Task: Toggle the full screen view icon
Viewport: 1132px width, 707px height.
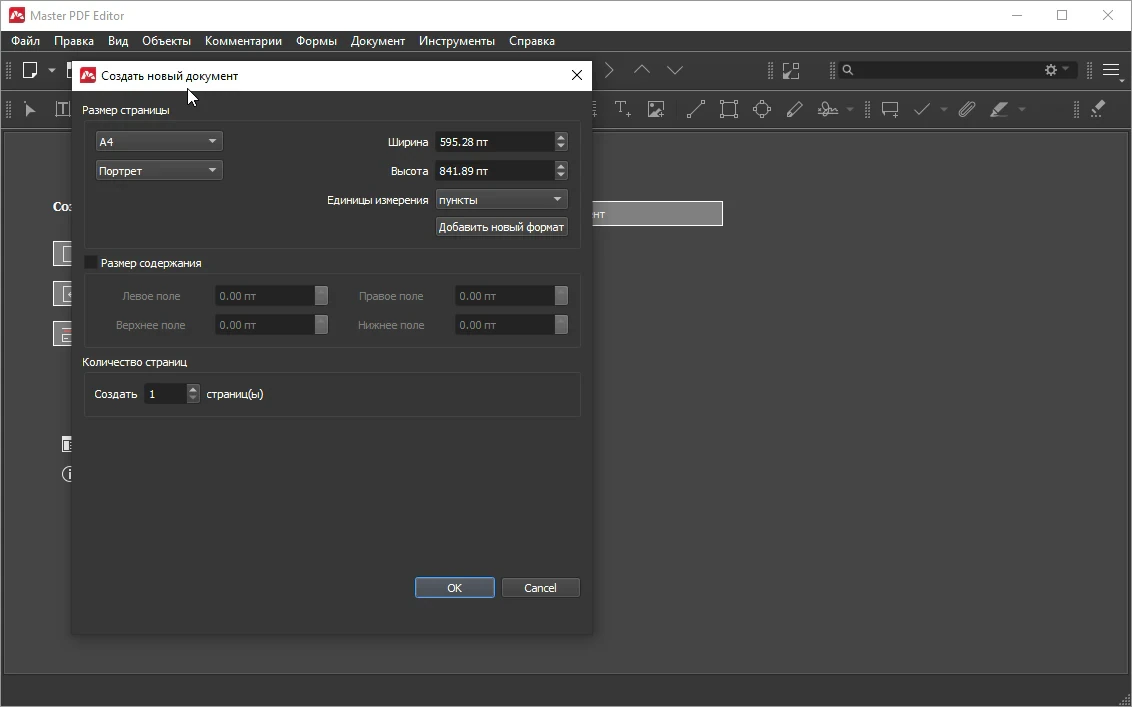Action: (791, 70)
